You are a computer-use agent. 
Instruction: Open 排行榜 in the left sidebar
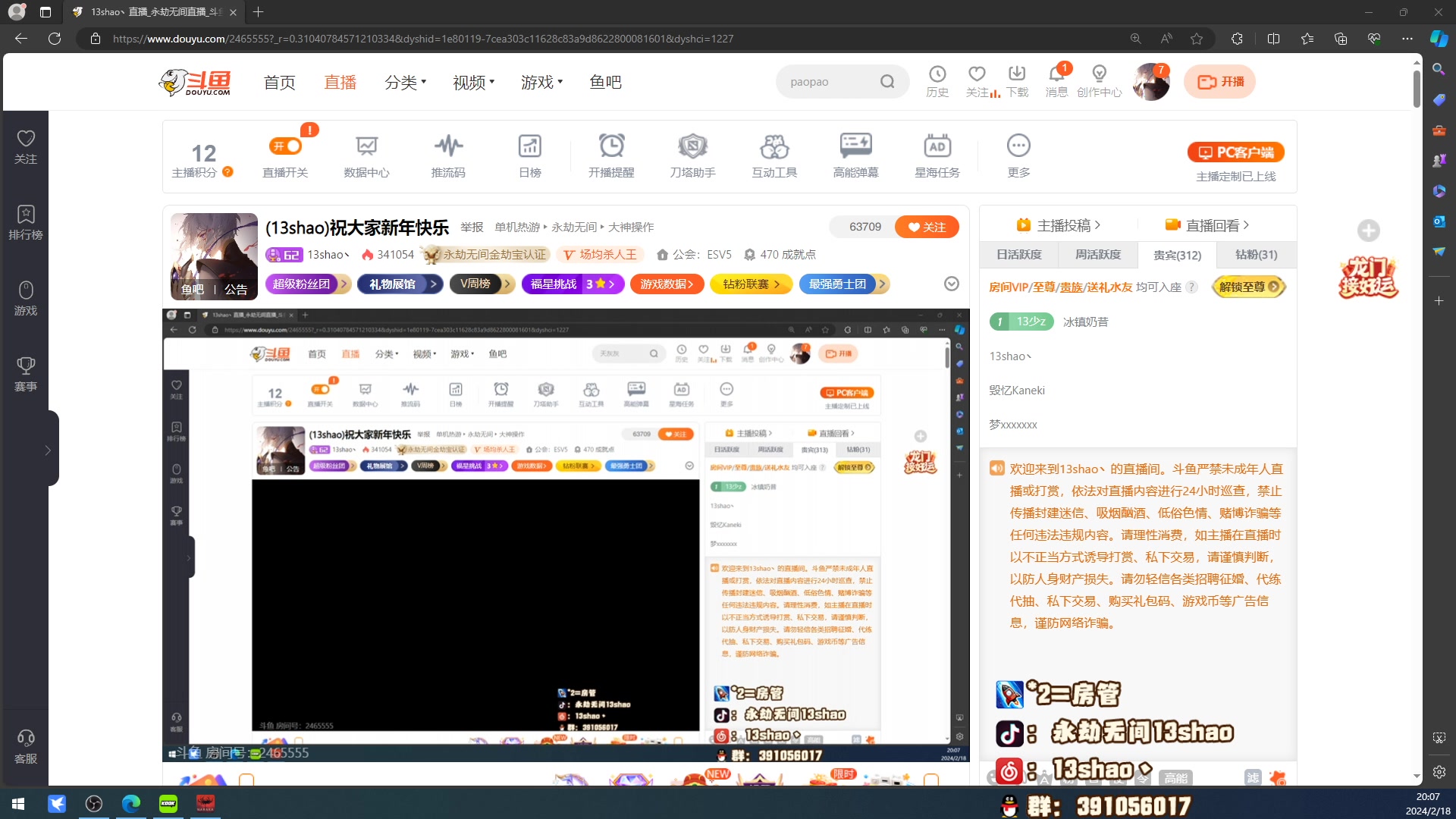26,223
